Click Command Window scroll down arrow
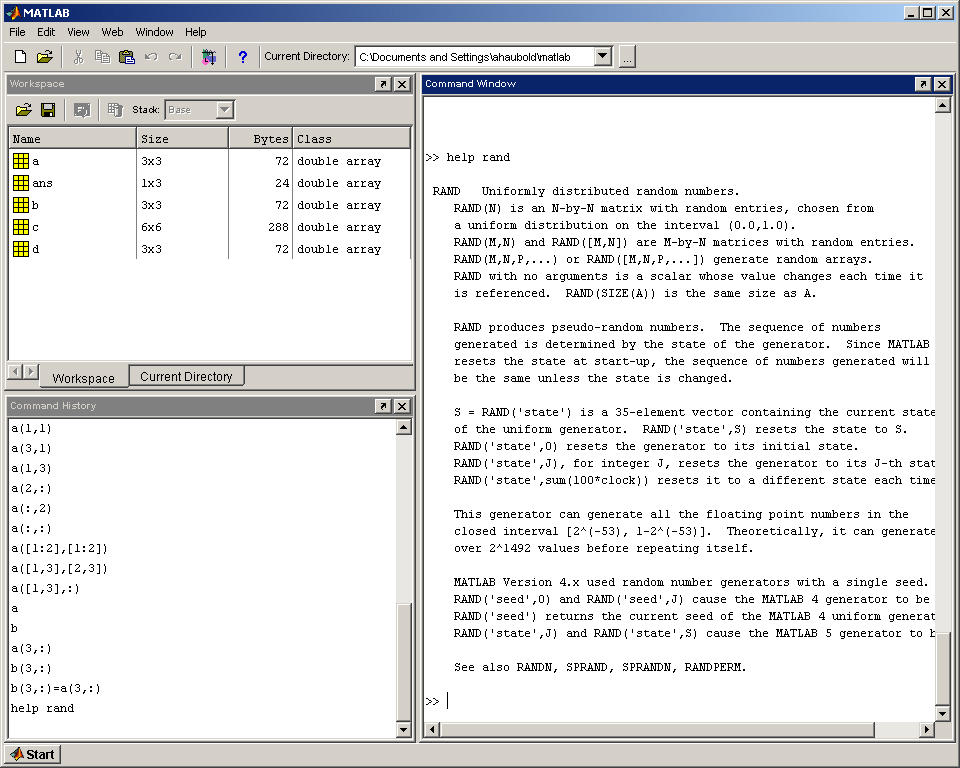Image resolution: width=960 pixels, height=768 pixels. click(x=942, y=713)
